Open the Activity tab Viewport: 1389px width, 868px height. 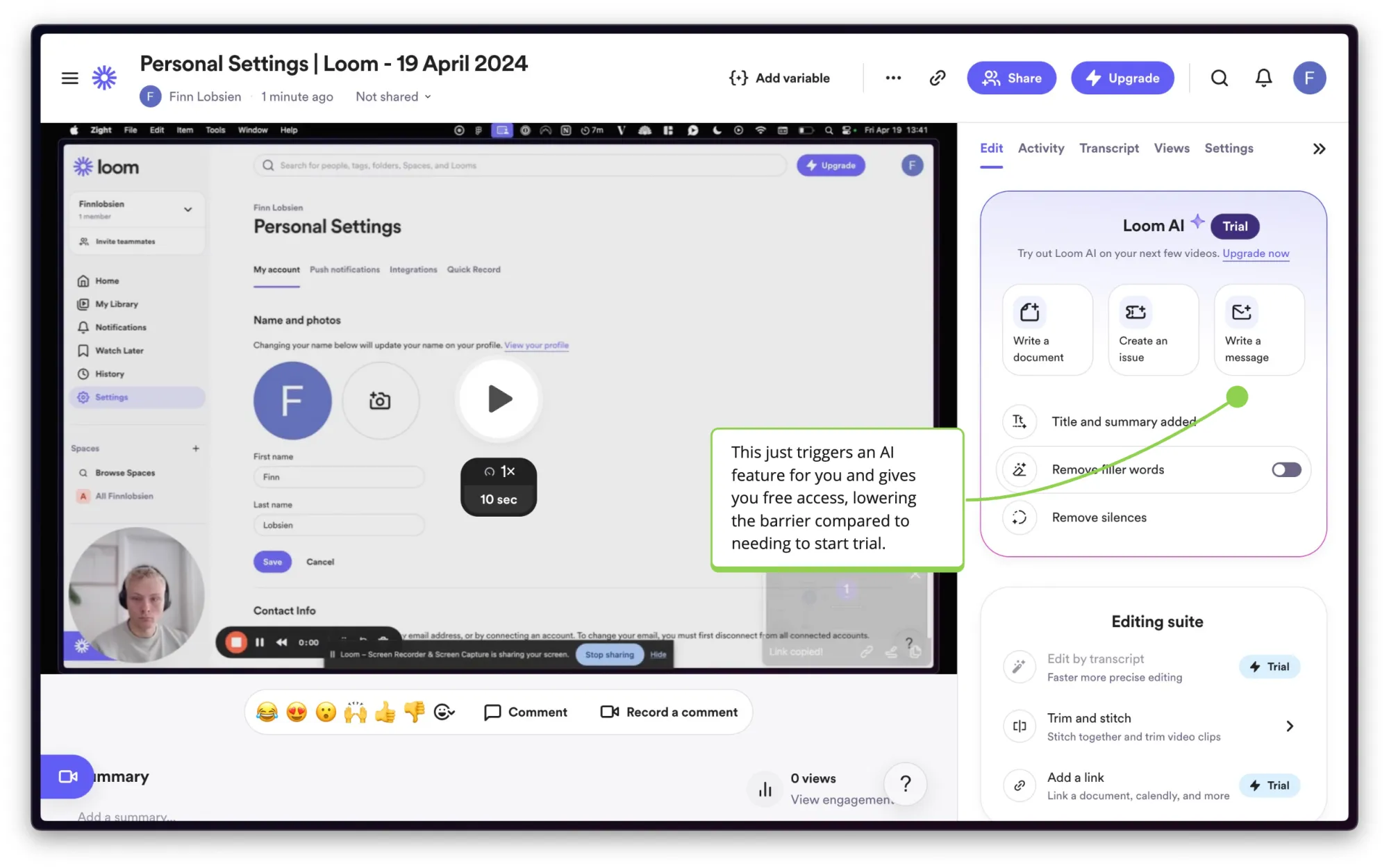(x=1041, y=148)
